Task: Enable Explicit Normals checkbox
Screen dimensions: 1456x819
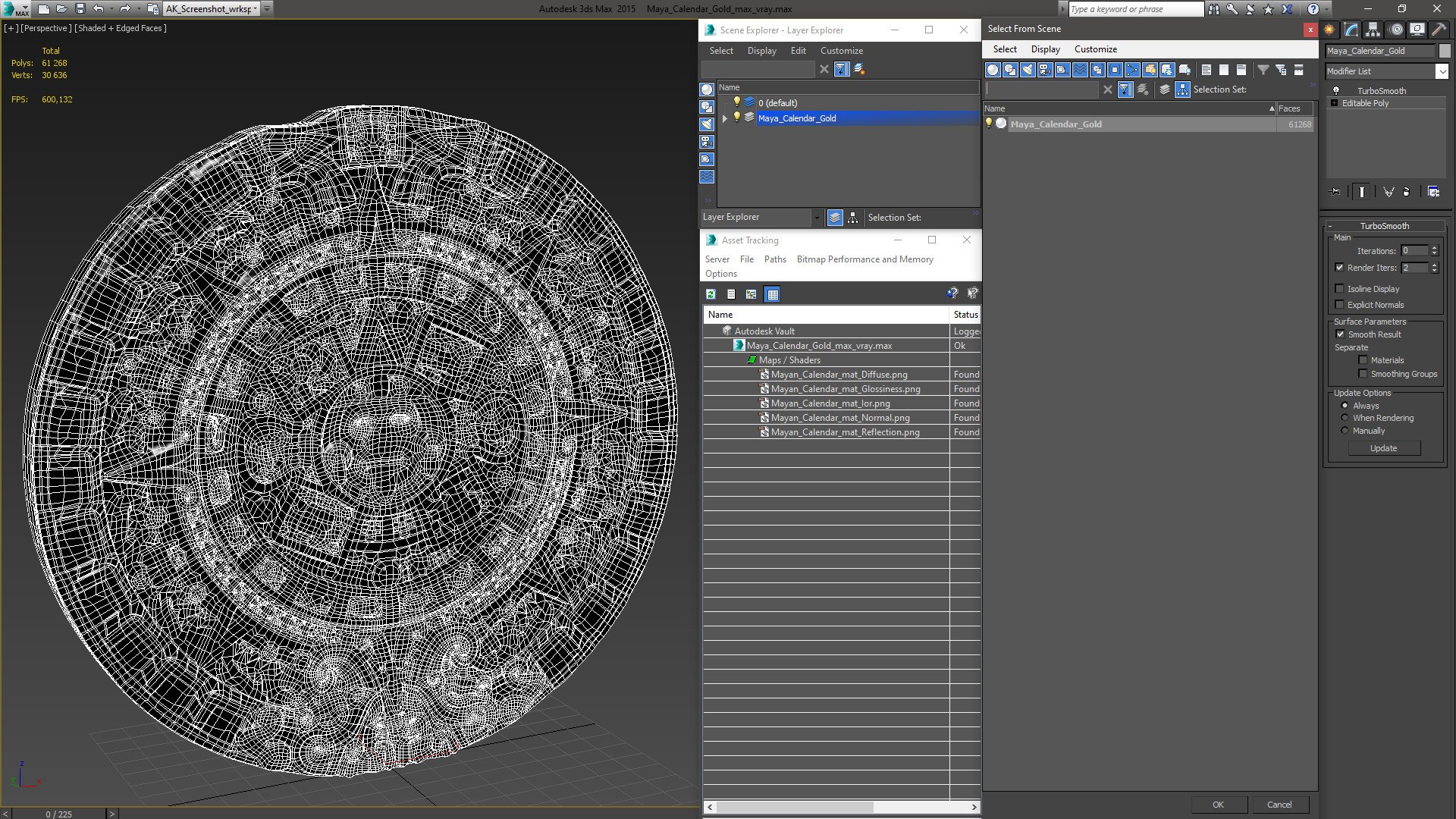Action: pos(1339,305)
